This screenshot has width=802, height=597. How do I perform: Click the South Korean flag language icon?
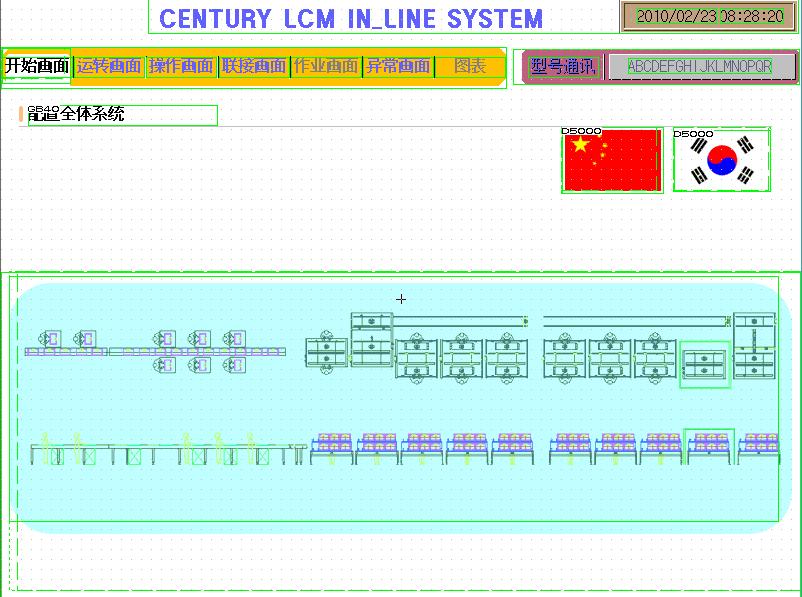click(x=721, y=160)
